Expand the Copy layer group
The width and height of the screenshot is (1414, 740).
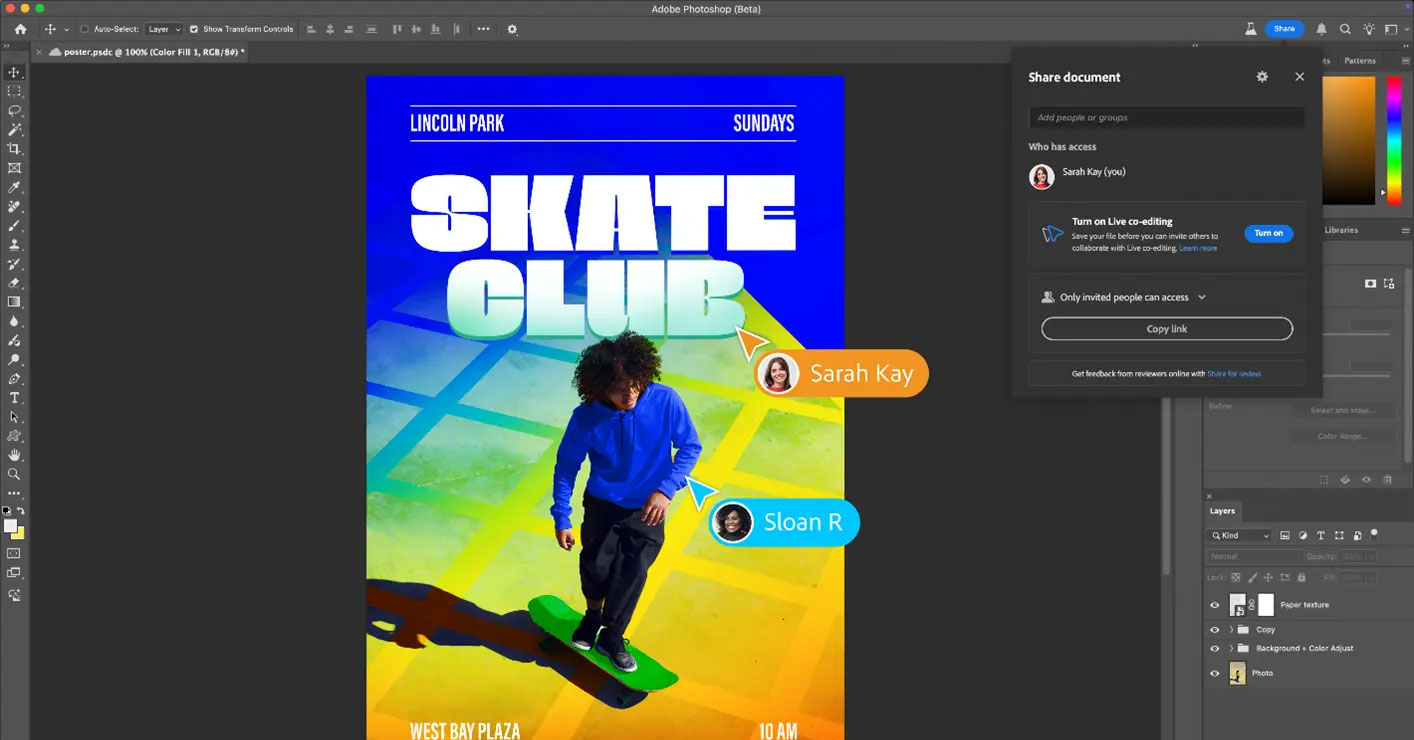point(1231,630)
